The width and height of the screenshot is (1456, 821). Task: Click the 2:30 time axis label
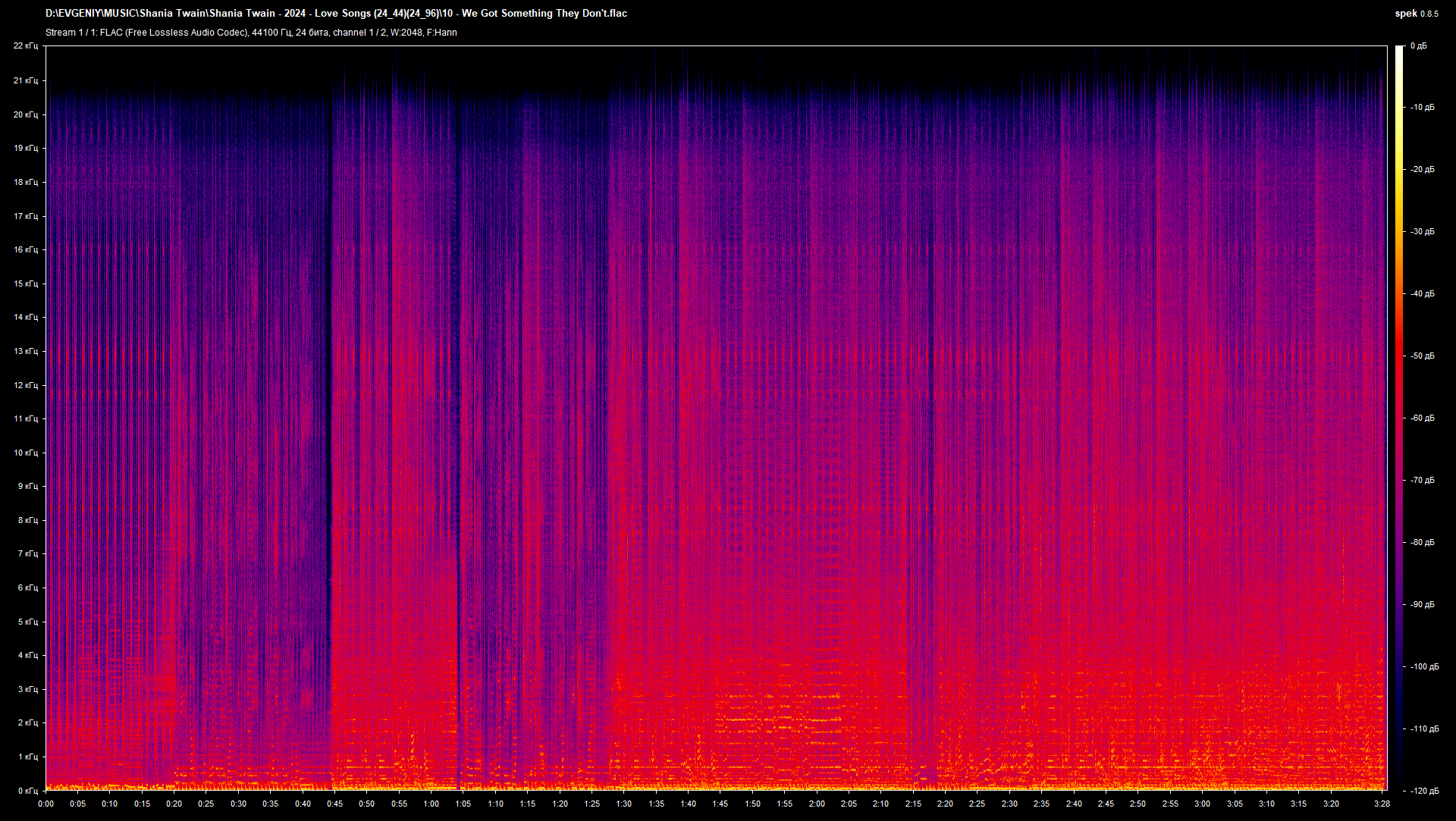pos(1009,804)
